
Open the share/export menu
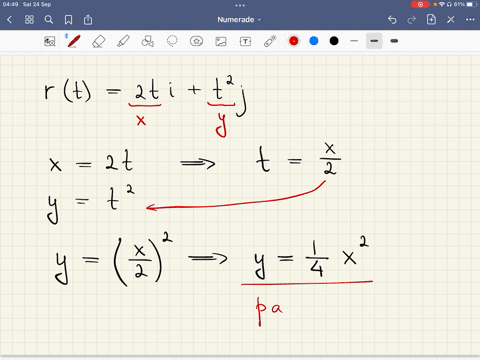[88, 20]
